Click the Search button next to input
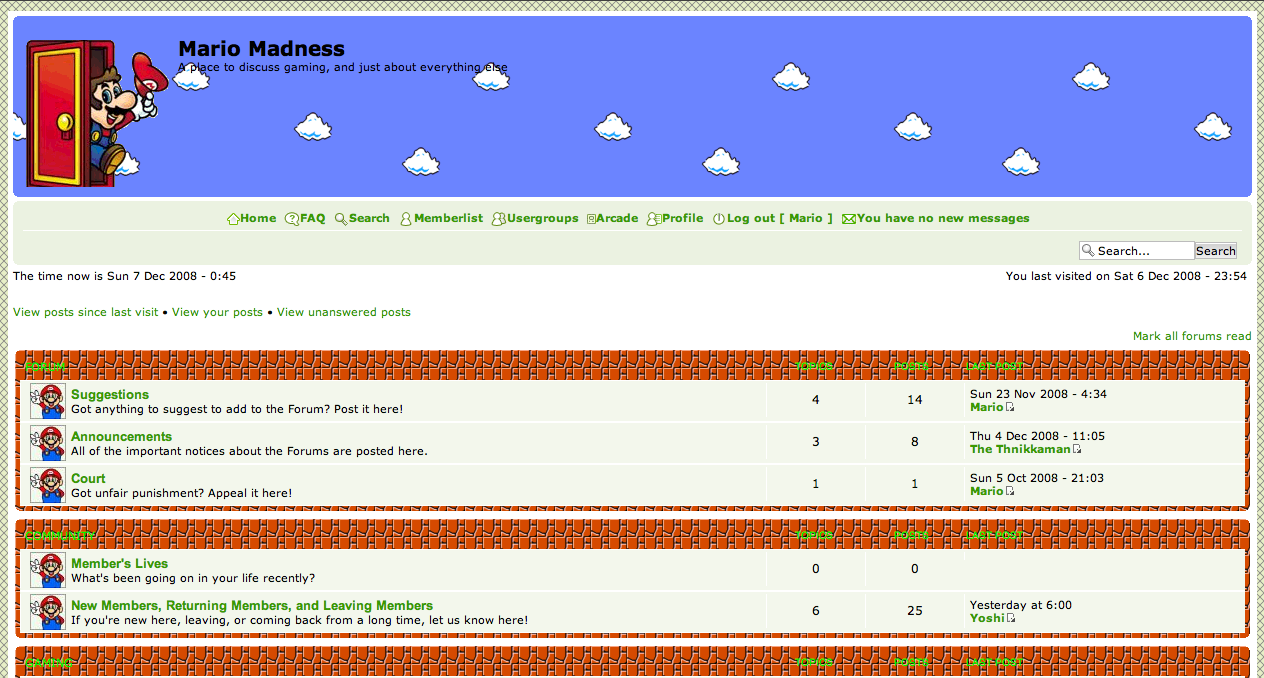The width and height of the screenshot is (1264, 678). pyautogui.click(x=1216, y=251)
